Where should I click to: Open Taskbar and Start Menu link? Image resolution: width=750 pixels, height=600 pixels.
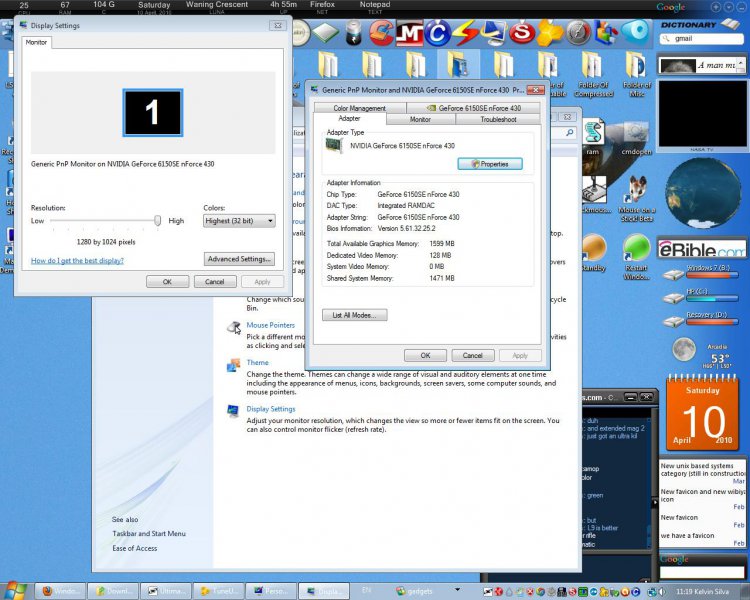(149, 533)
